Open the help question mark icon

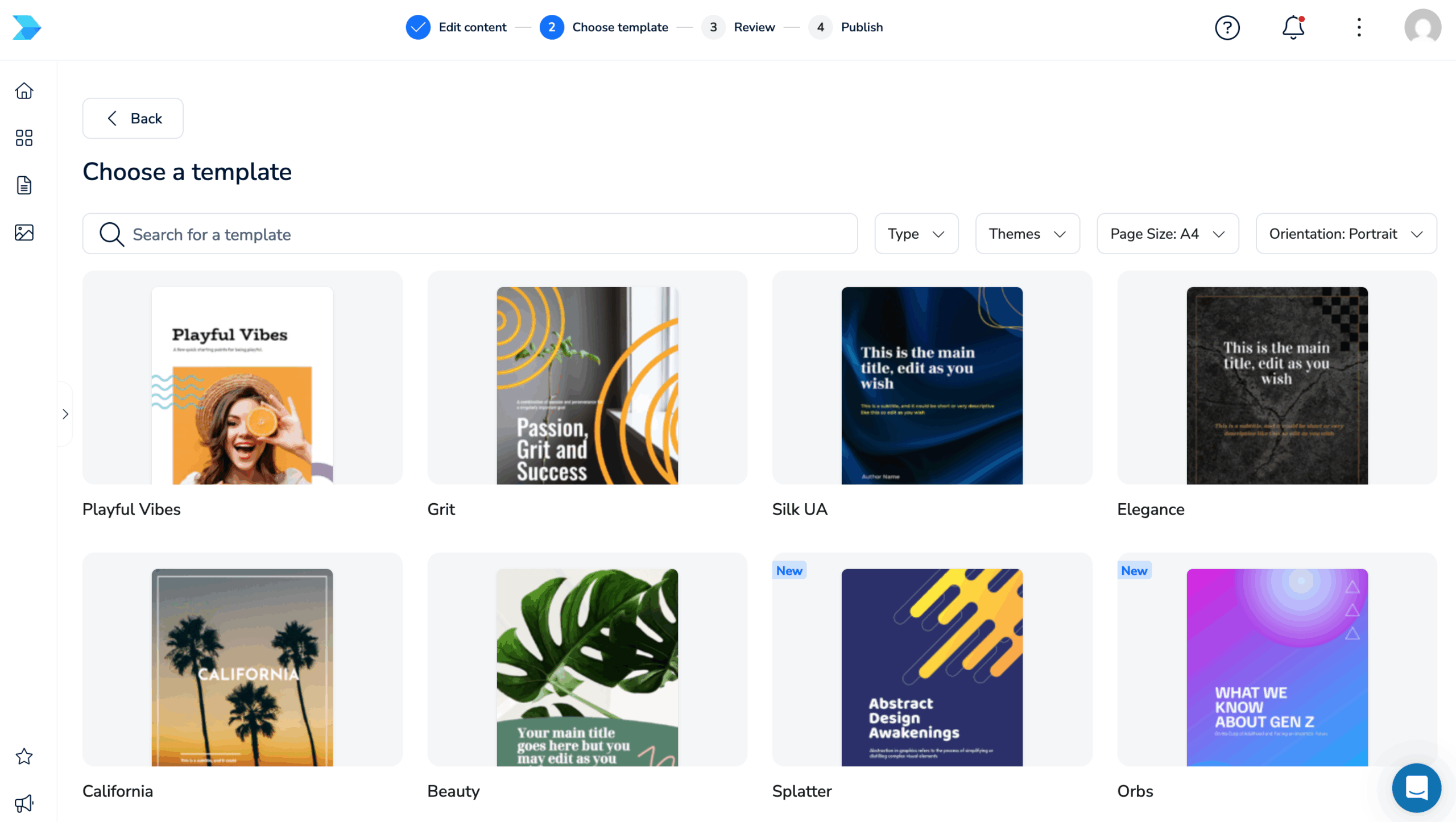point(1227,27)
